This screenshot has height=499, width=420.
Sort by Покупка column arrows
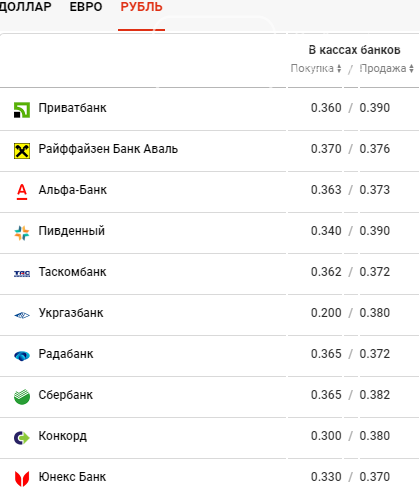click(x=339, y=68)
